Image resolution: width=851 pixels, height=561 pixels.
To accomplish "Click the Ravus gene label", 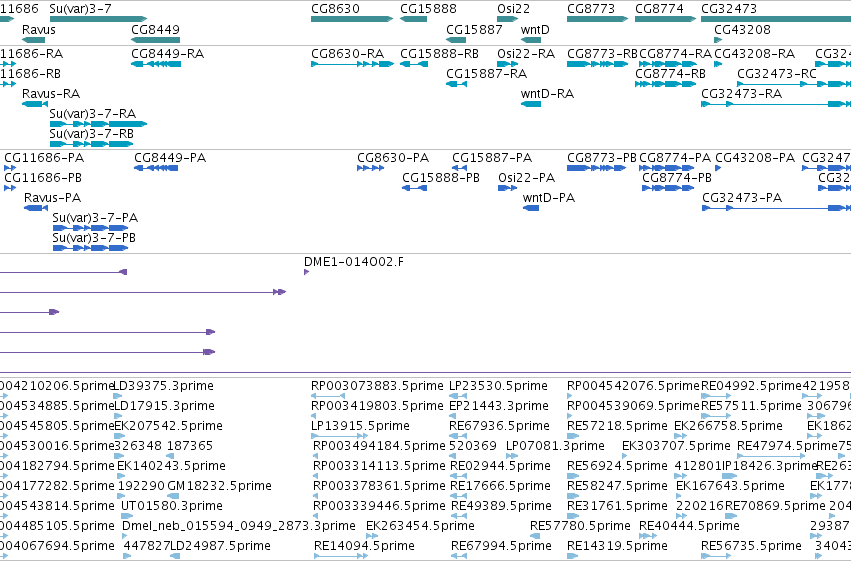I will click(39, 29).
